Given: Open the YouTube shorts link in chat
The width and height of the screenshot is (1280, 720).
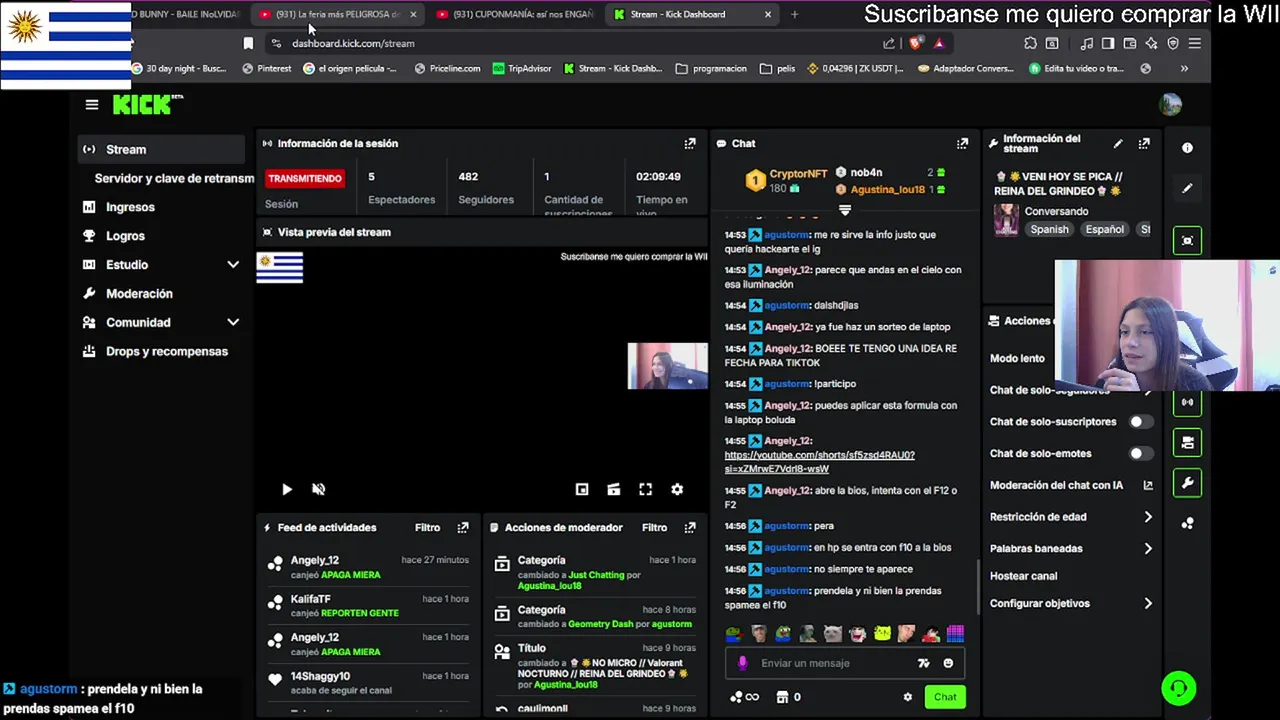Looking at the screenshot, I should click(819, 462).
